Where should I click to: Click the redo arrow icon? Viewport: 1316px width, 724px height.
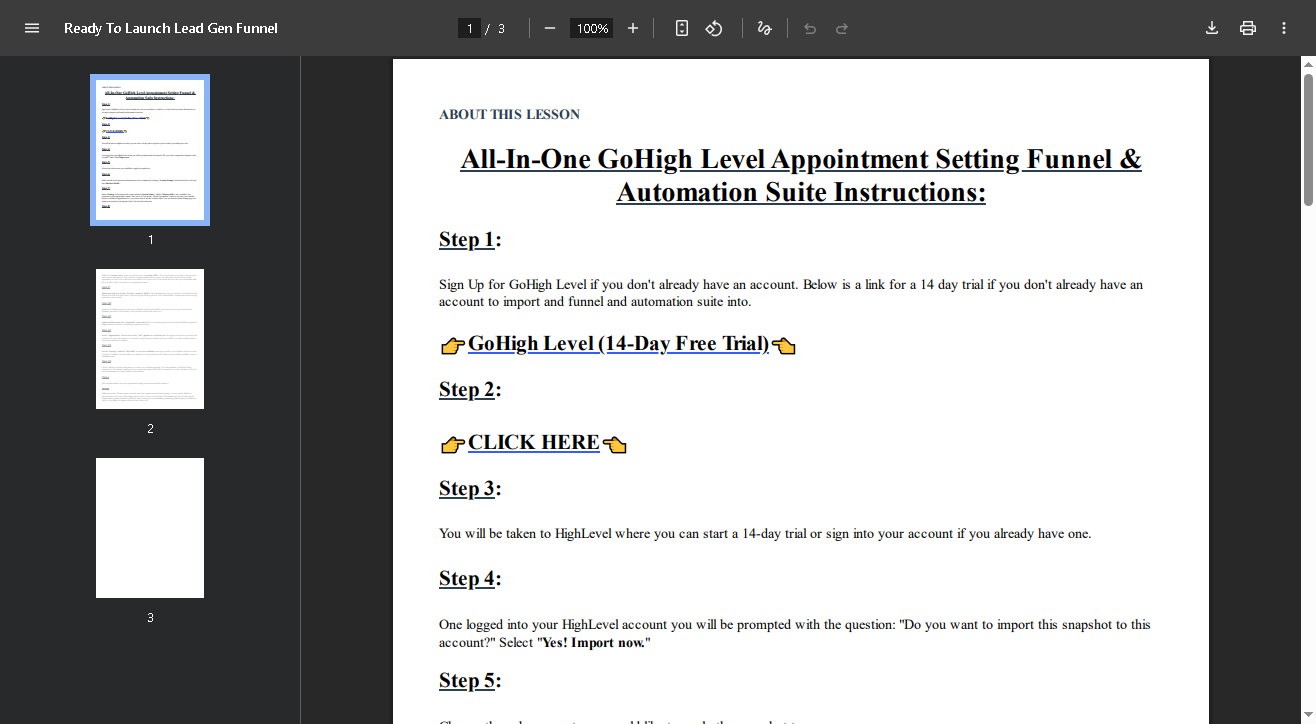click(842, 28)
